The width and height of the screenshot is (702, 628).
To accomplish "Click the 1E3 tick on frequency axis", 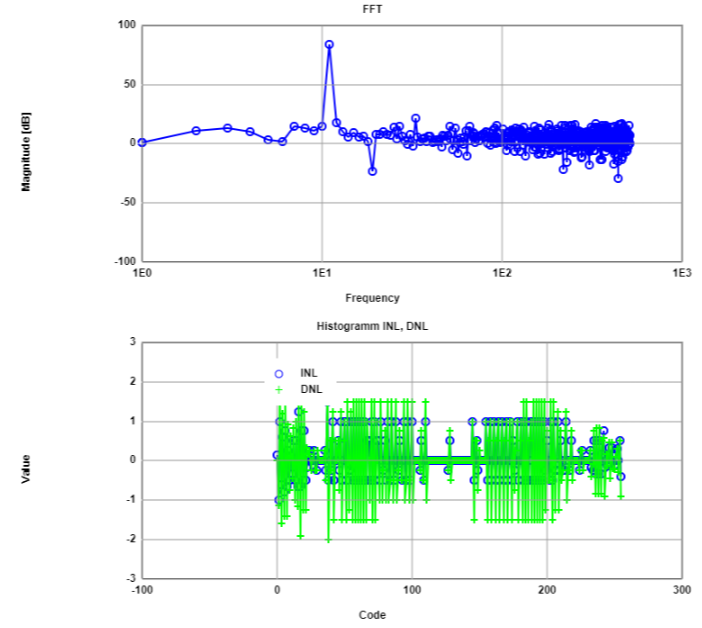I will click(x=682, y=273).
